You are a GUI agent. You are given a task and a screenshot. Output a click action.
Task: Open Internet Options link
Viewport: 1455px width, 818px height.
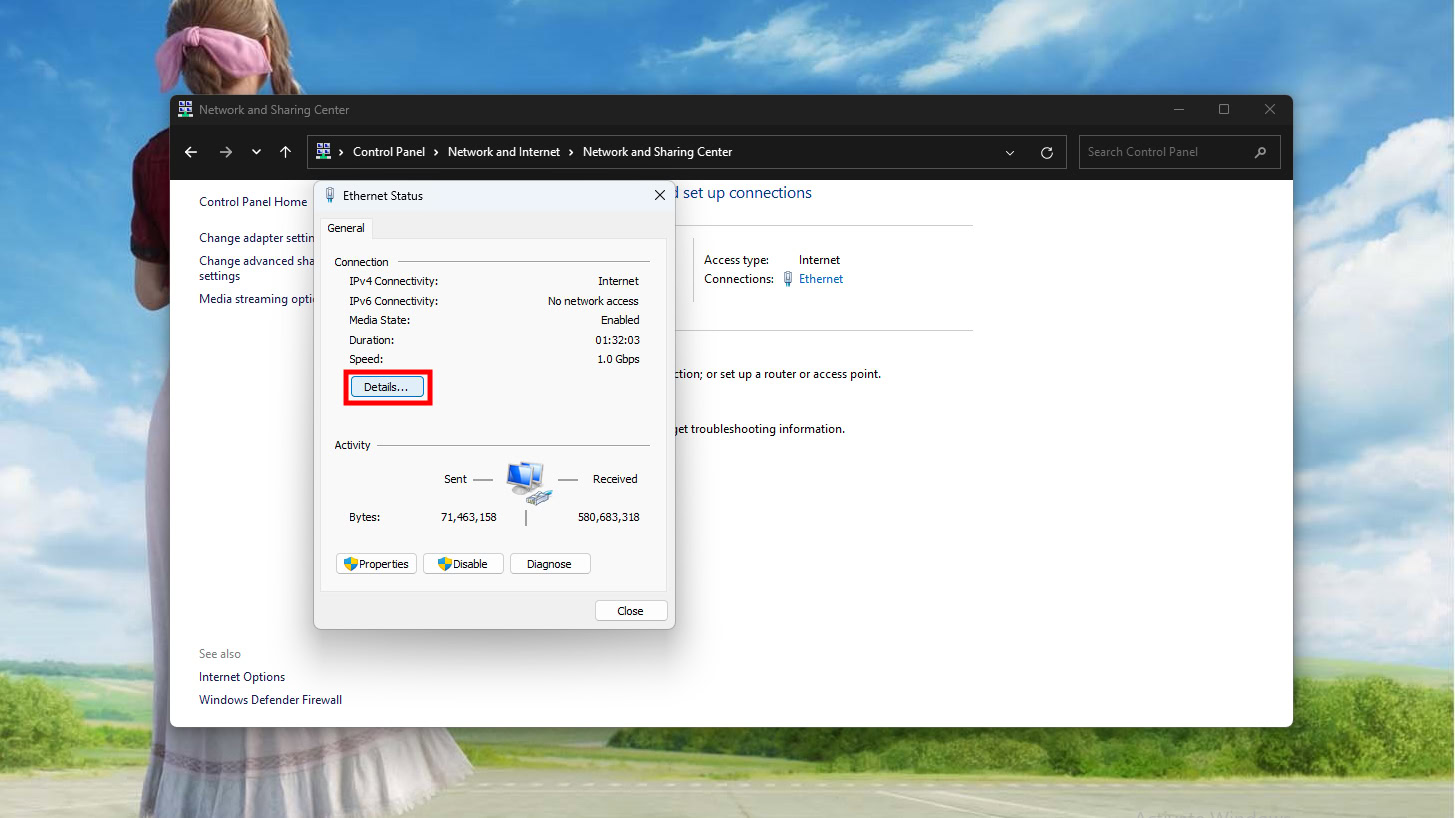click(x=242, y=677)
